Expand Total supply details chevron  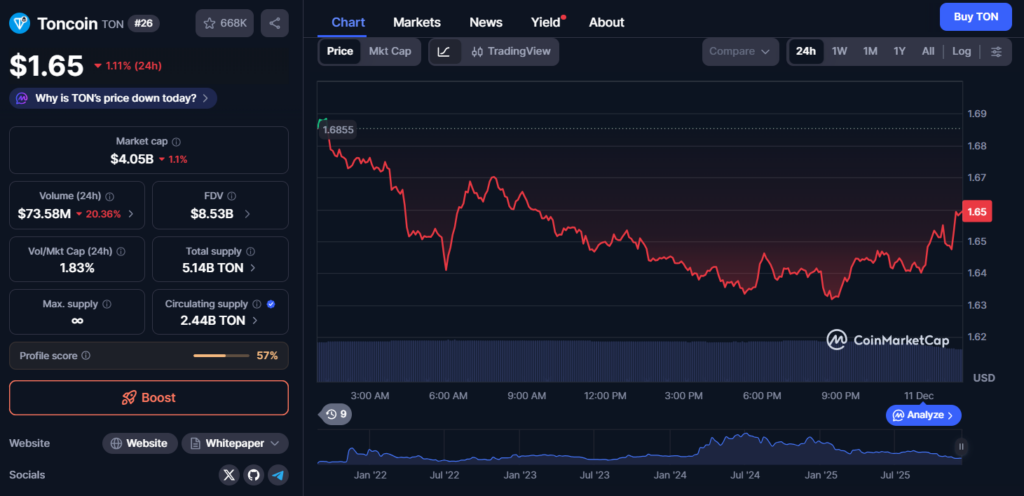[253, 268]
